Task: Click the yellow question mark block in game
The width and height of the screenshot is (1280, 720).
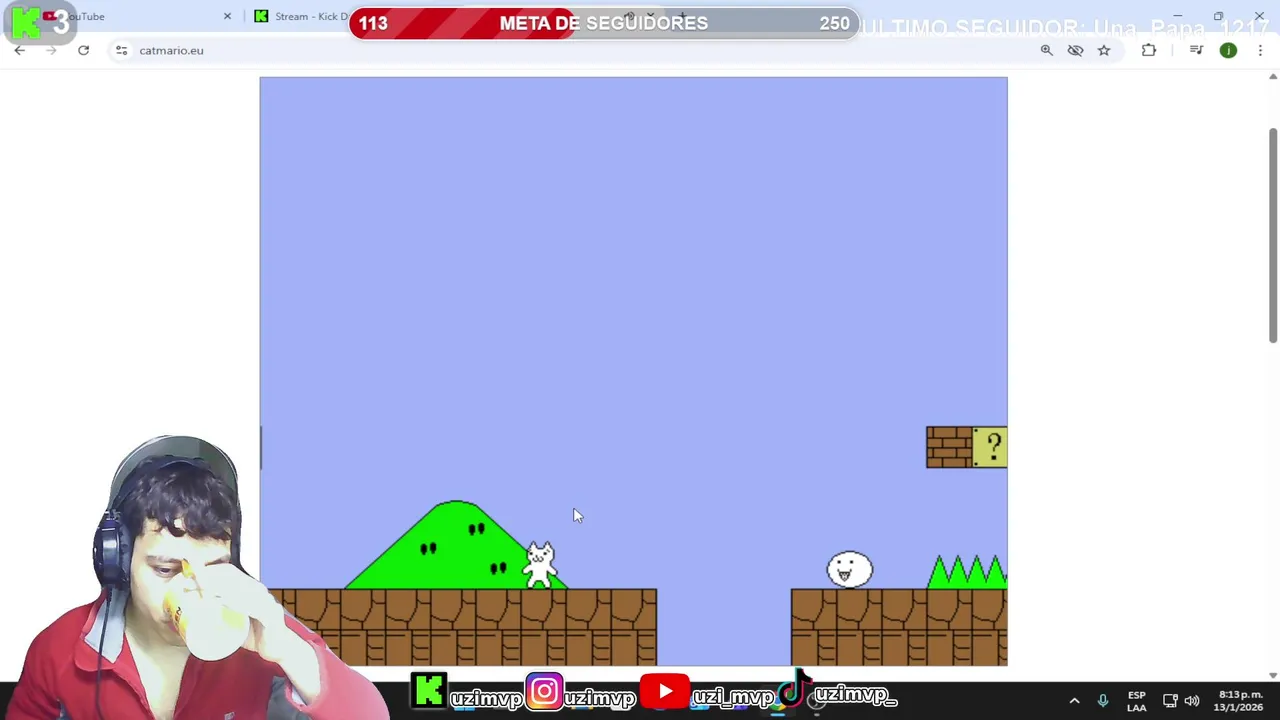Action: pyautogui.click(x=989, y=447)
